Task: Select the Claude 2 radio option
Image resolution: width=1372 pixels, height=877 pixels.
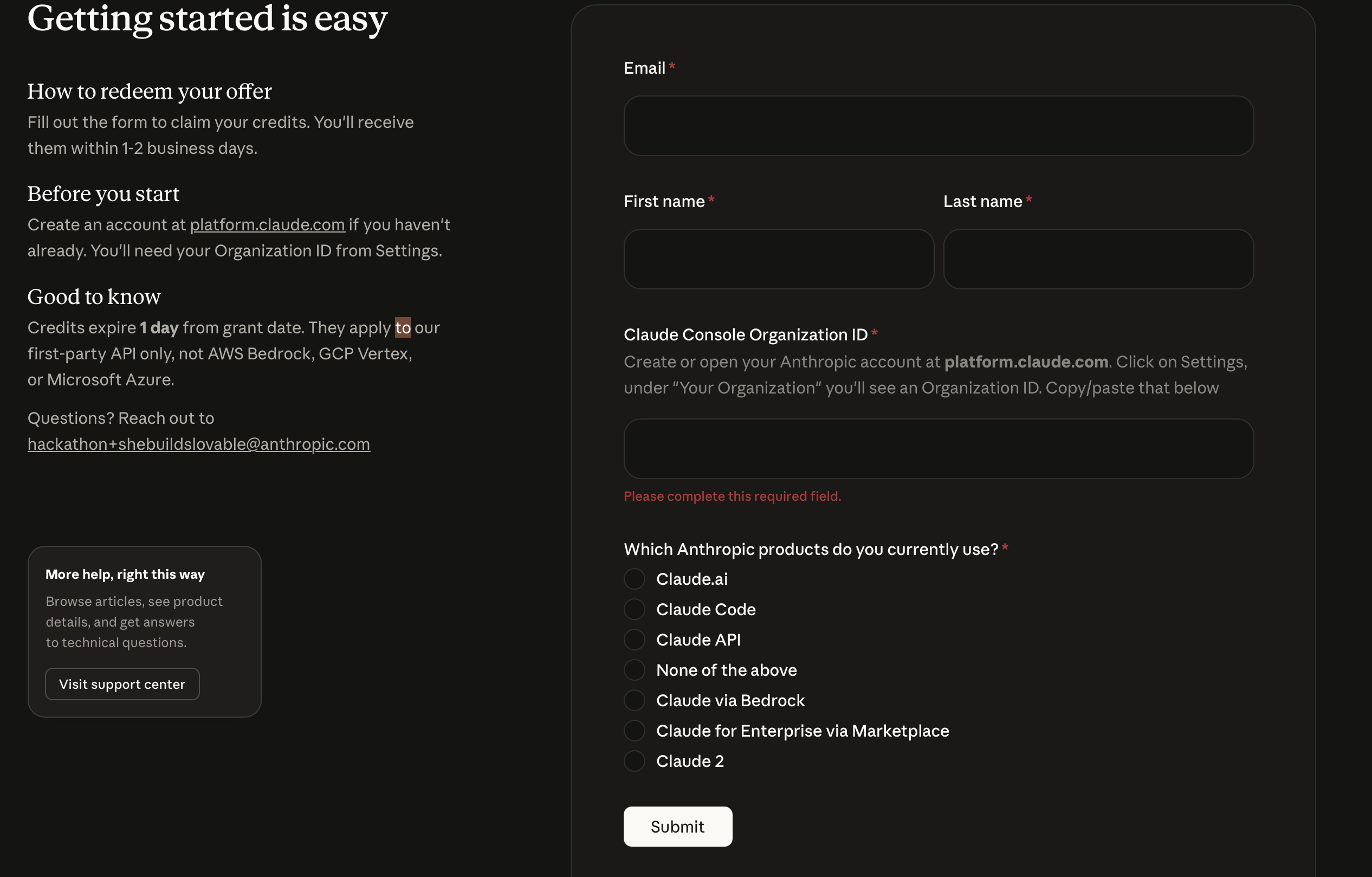Action: tap(634, 761)
